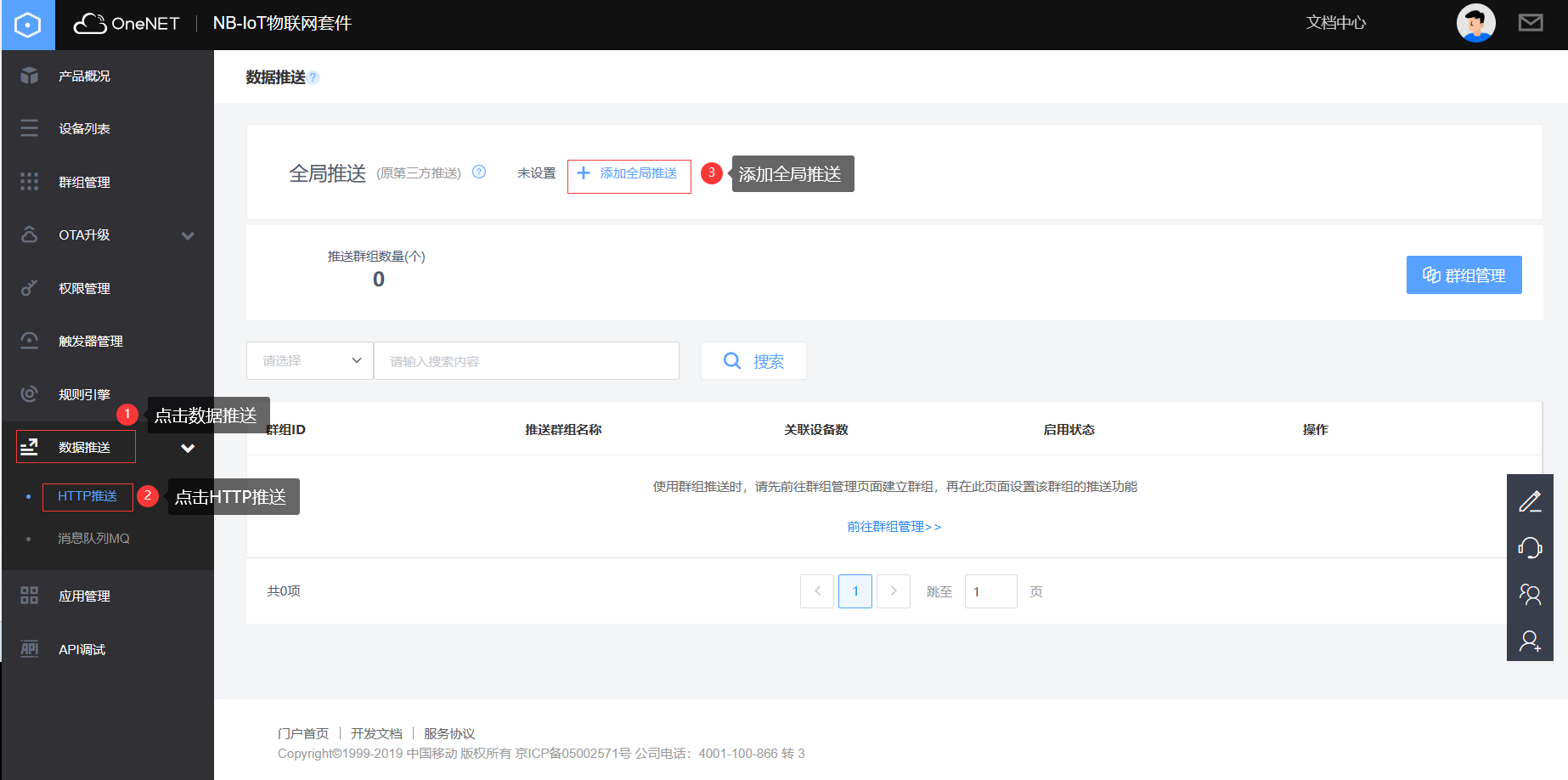Image resolution: width=1568 pixels, height=780 pixels.
Task: Click the mail envelope icon in header
Action: point(1530,23)
